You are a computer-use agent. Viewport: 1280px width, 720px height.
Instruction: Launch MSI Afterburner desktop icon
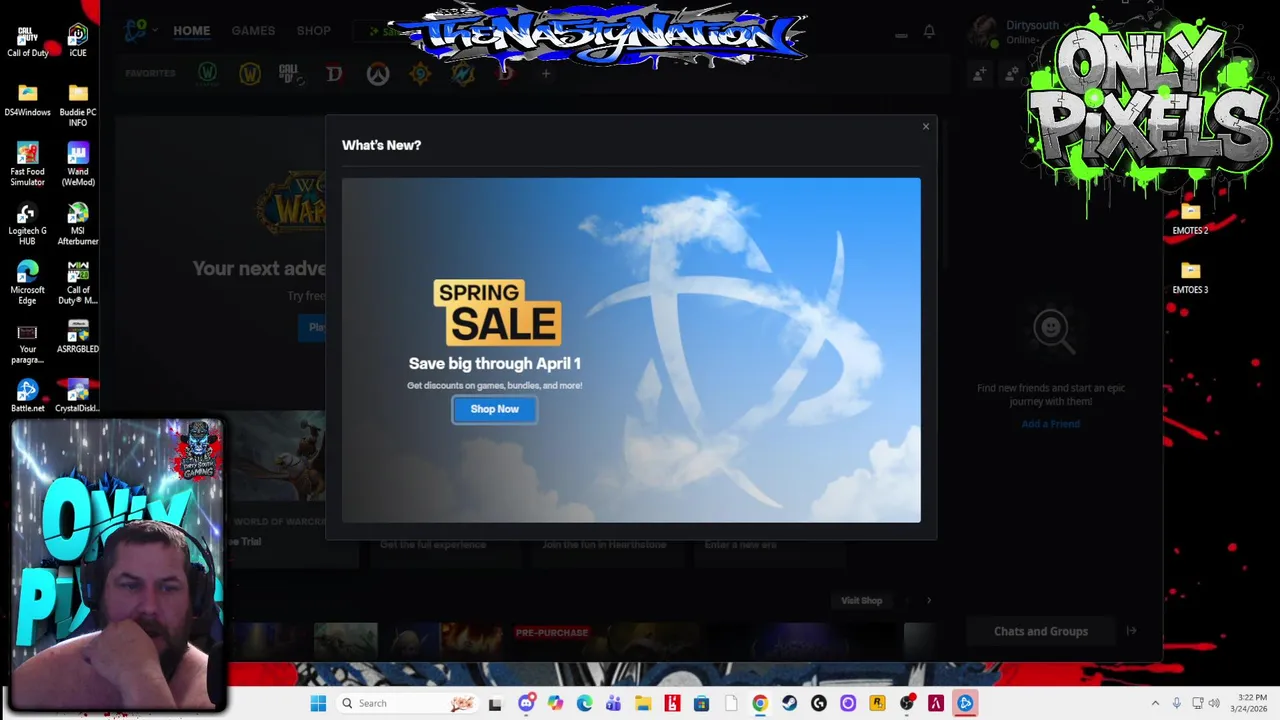click(78, 224)
